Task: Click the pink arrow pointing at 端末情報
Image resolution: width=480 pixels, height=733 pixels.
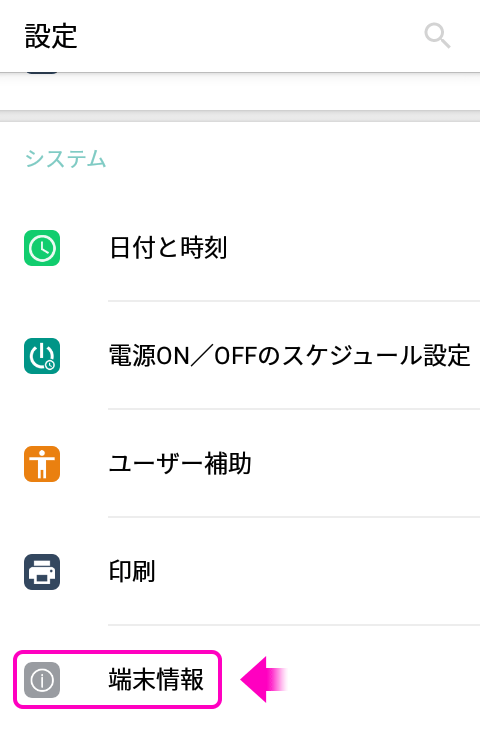Action: (x=263, y=679)
